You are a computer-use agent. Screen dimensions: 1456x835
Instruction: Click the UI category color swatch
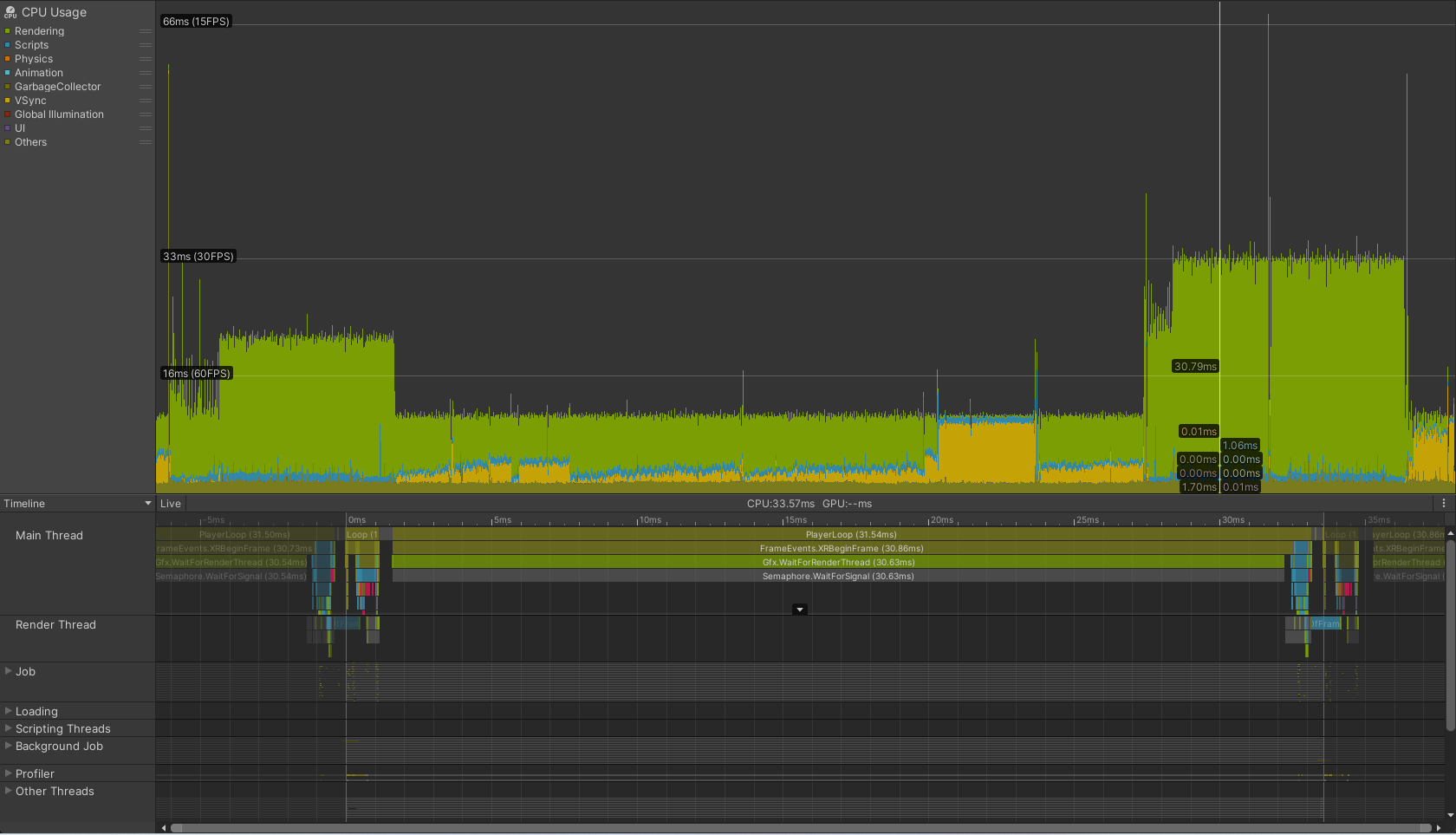(8, 128)
